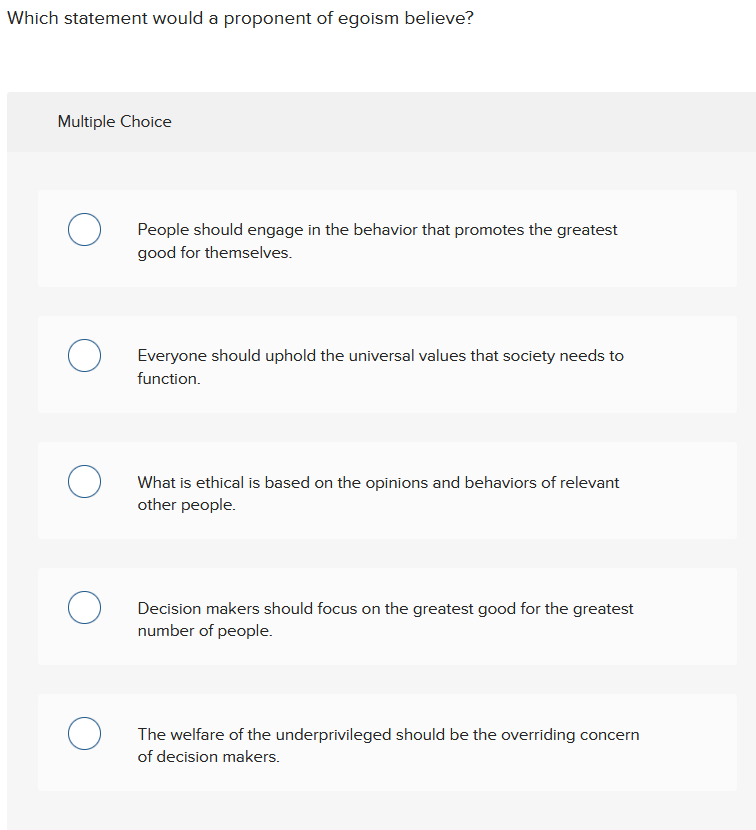Click the third answer option card
This screenshot has height=830, width=756.
pyautogui.click(x=387, y=490)
